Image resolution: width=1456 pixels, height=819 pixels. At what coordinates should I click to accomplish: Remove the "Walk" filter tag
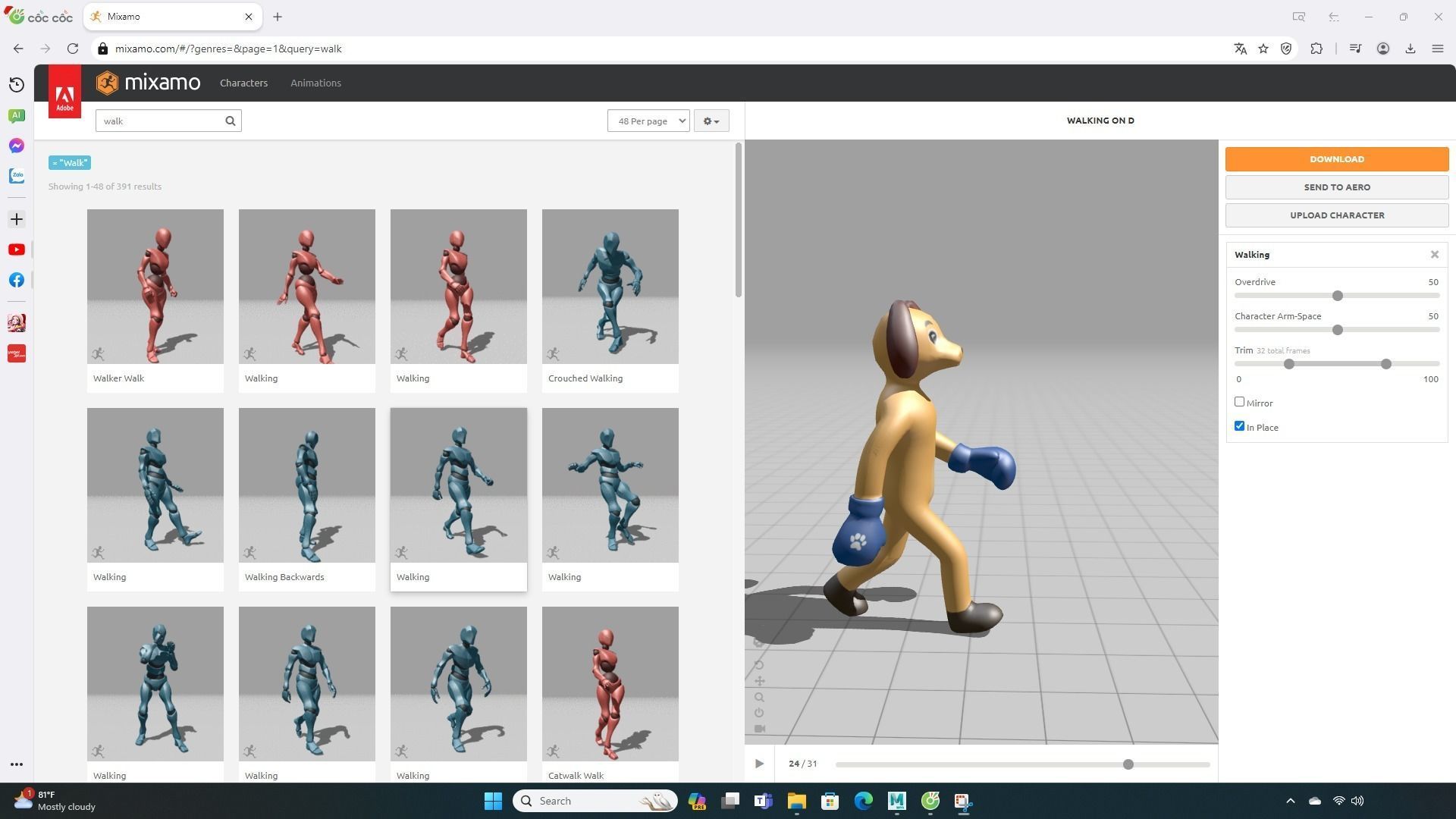(70, 162)
